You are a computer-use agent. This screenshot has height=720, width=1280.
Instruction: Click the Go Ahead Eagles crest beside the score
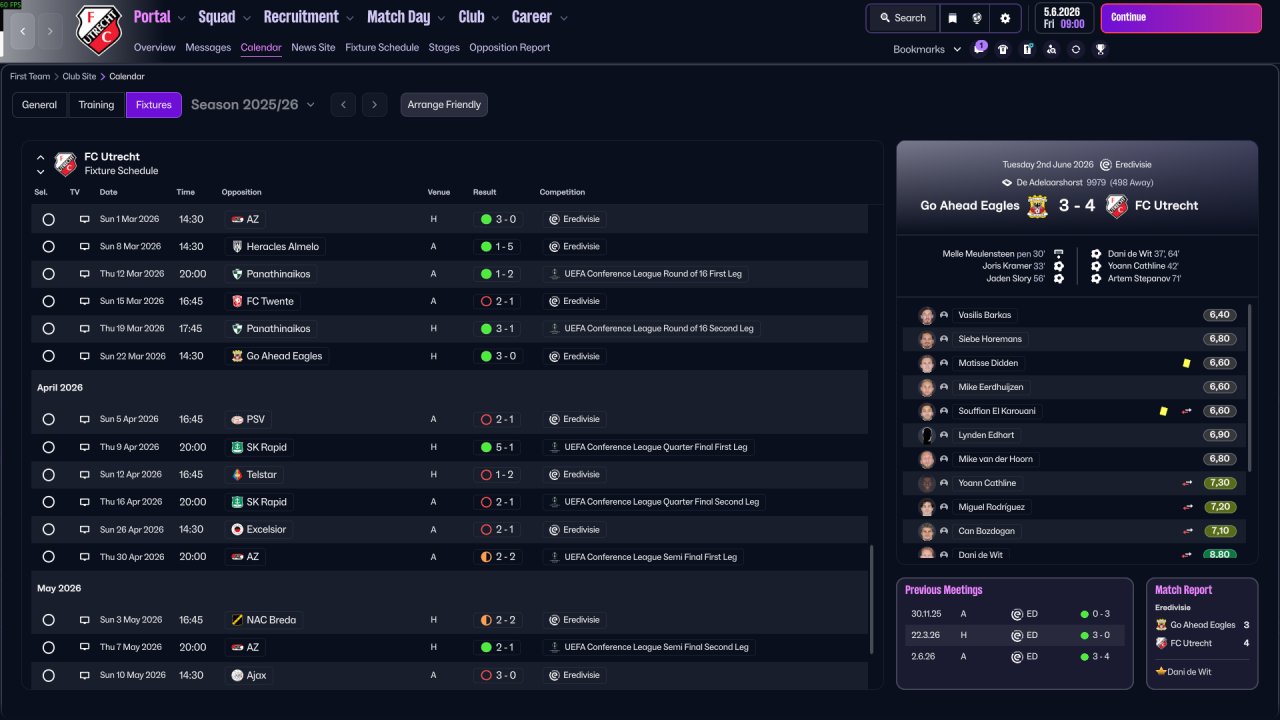[x=1038, y=206]
